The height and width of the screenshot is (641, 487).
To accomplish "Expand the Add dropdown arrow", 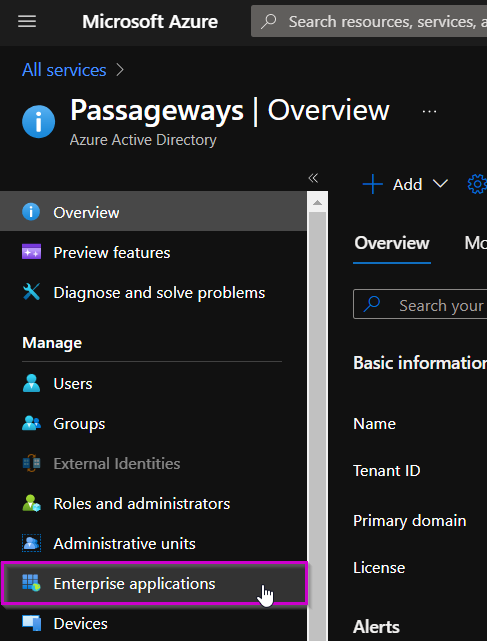I will (440, 184).
